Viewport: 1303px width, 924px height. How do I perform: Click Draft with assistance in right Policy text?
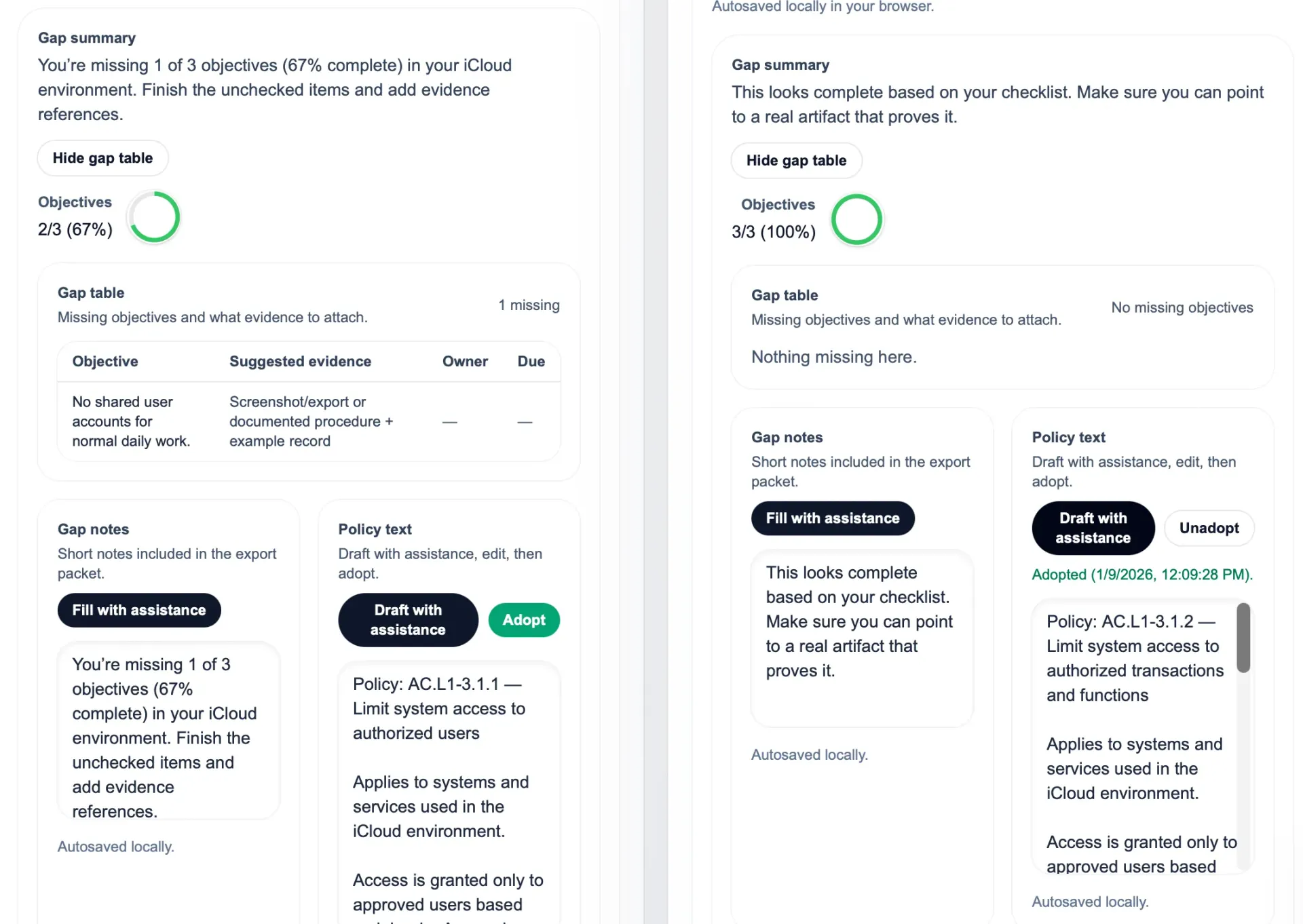1093,528
